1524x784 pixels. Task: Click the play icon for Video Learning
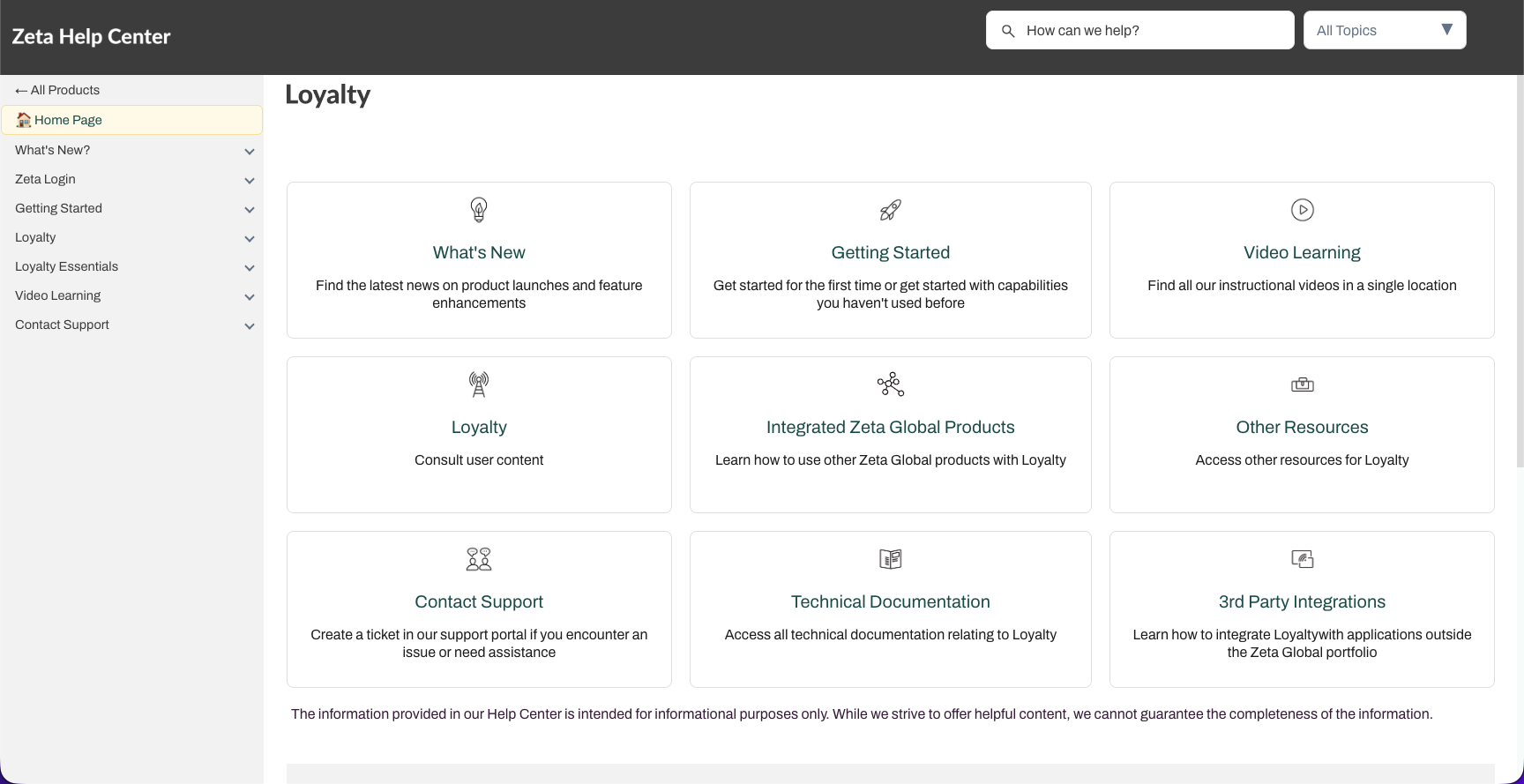click(1302, 210)
